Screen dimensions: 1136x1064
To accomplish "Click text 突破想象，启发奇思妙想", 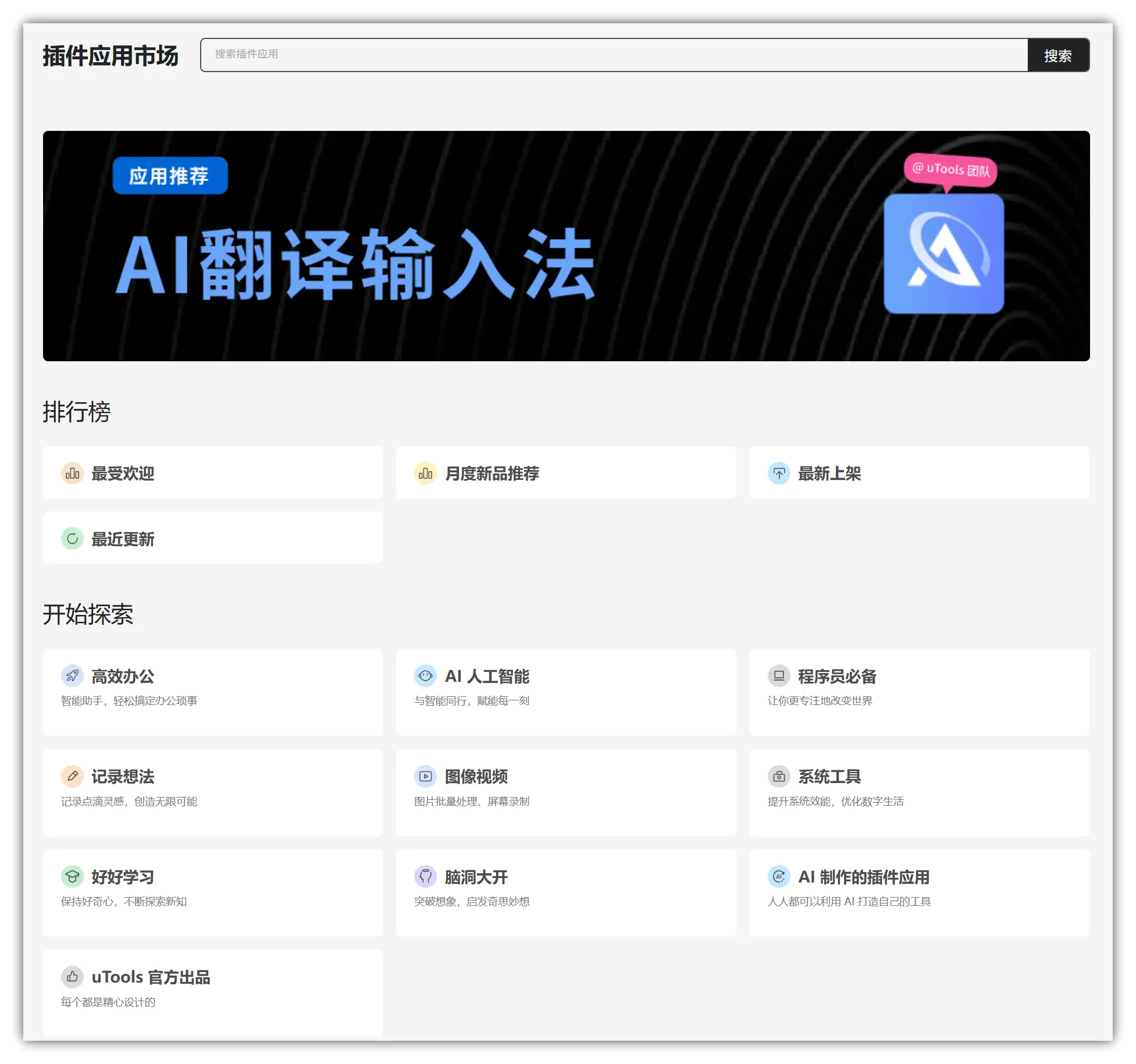I will pyautogui.click(x=472, y=902).
